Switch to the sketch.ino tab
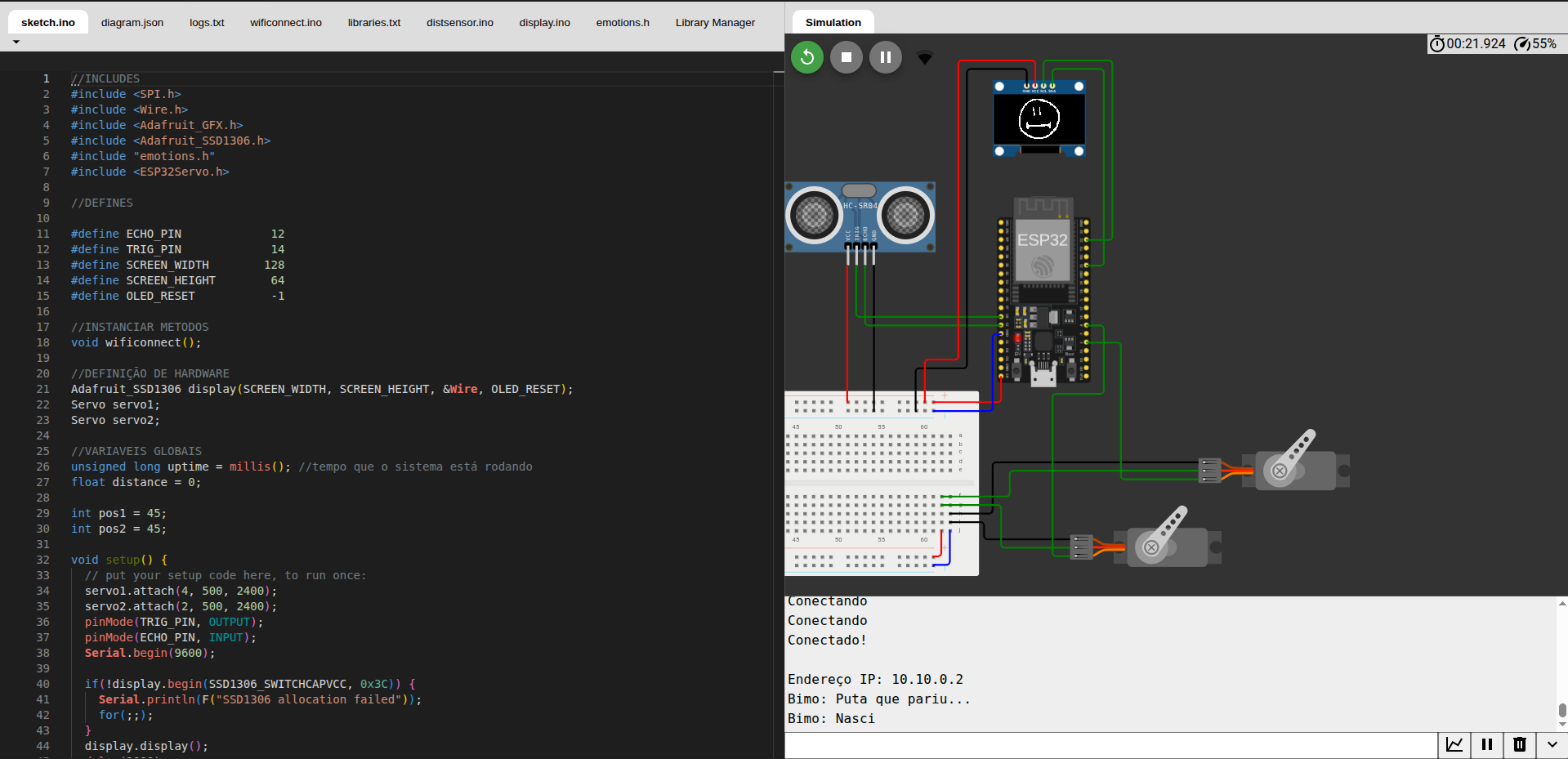 tap(48, 22)
